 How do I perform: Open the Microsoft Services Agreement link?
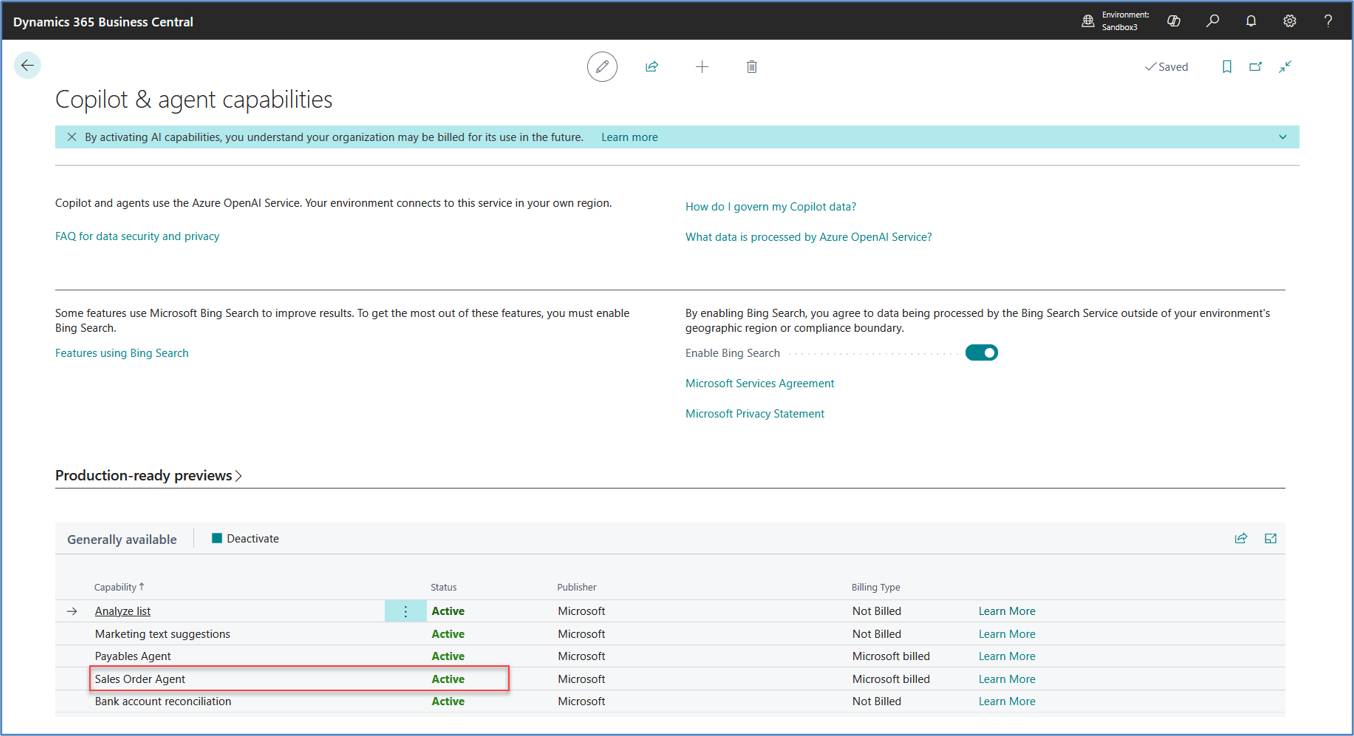(x=760, y=383)
